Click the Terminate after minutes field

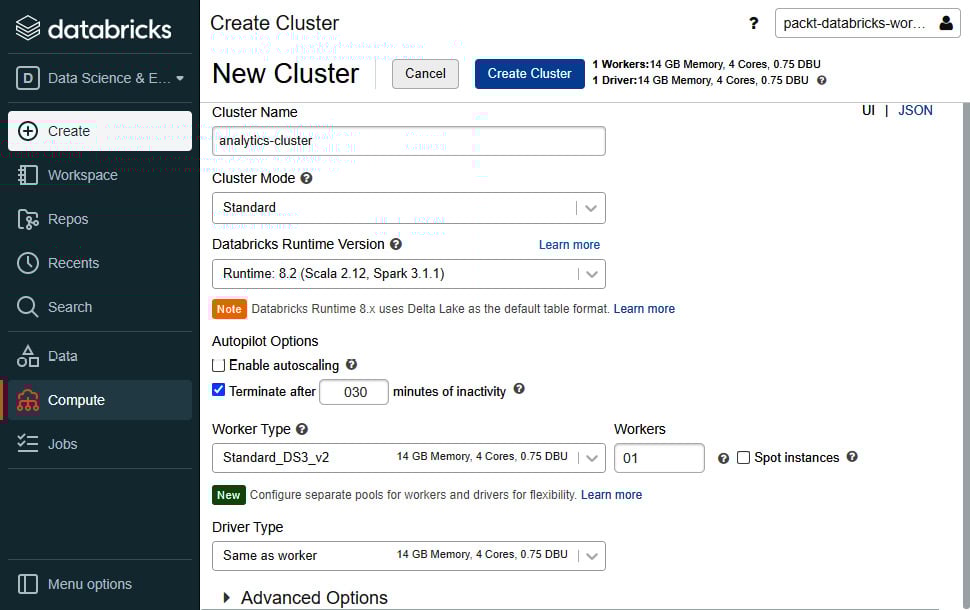[354, 392]
